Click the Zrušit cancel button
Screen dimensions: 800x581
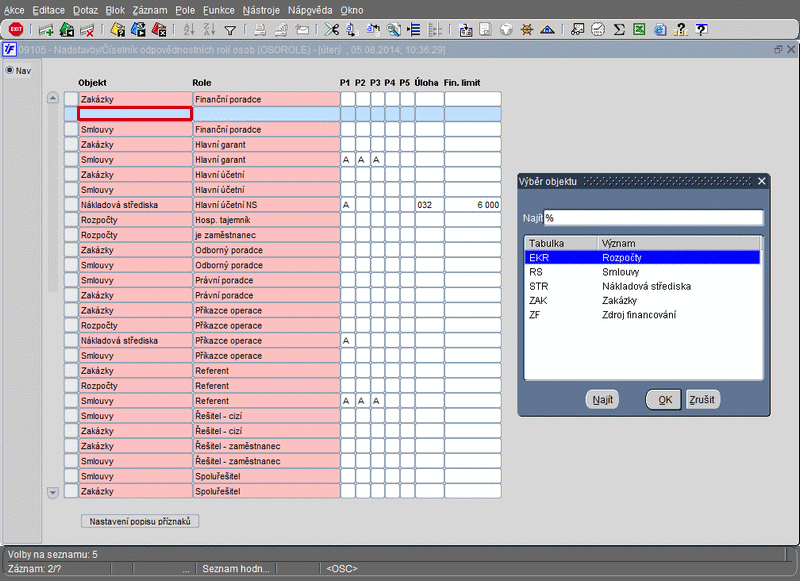(703, 400)
